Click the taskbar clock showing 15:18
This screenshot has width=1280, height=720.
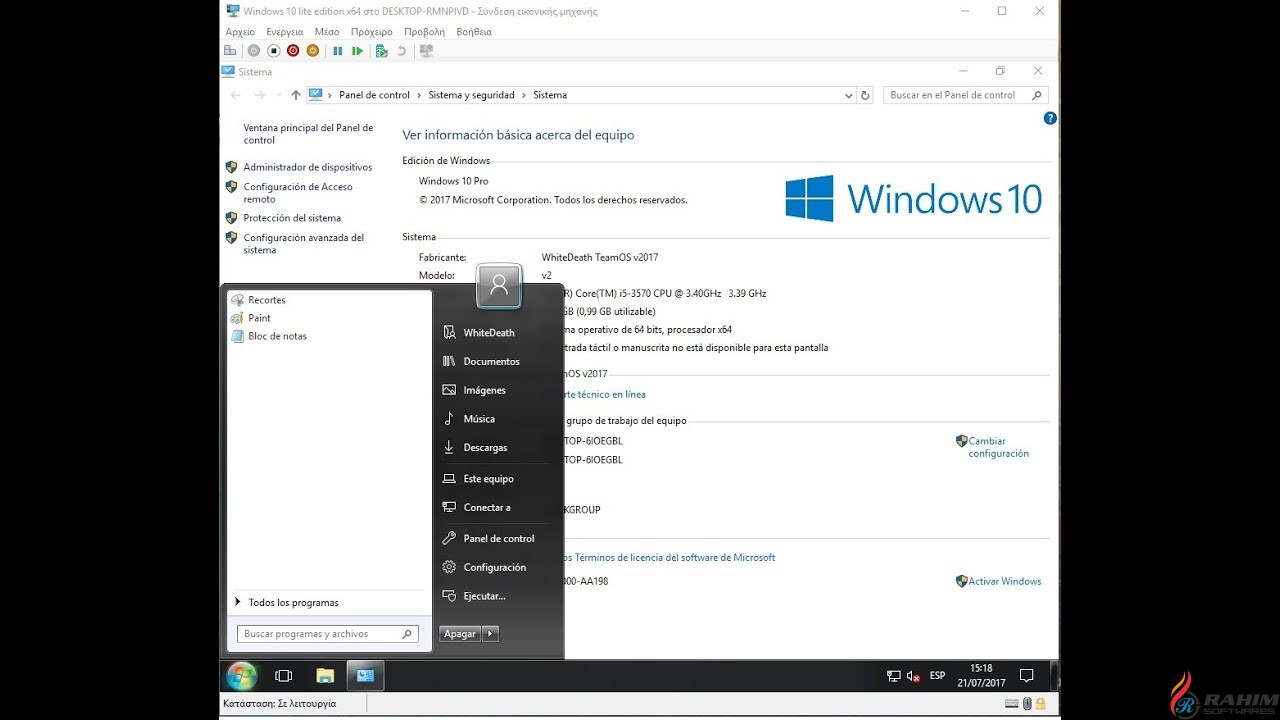tap(982, 676)
